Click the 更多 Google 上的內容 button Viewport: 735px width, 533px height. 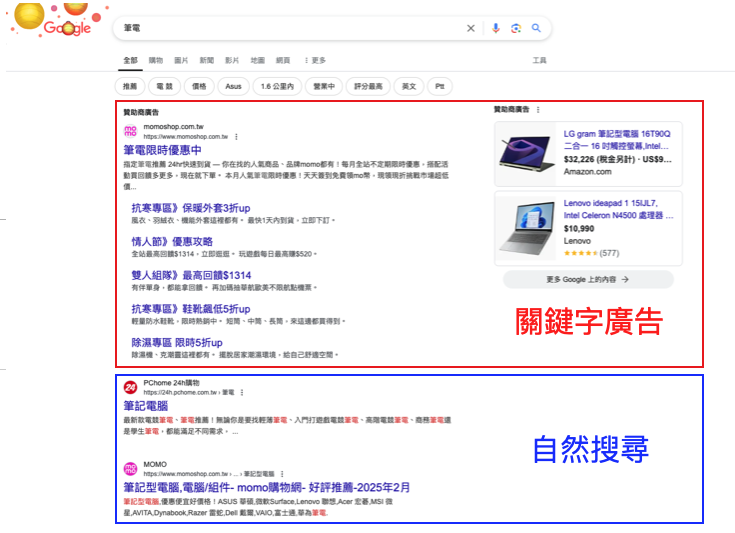click(588, 279)
